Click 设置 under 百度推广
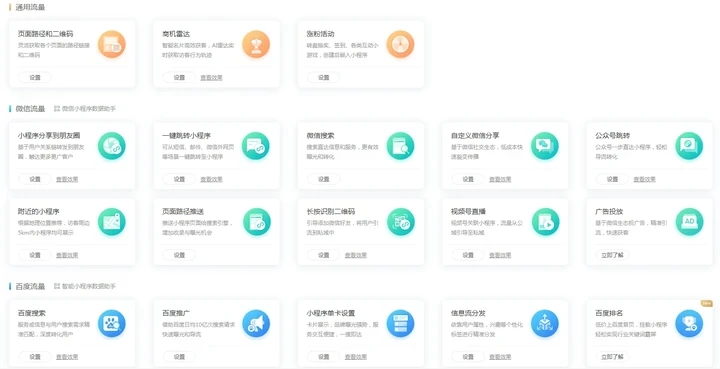Viewport: 720px width, 369px height. [179, 357]
